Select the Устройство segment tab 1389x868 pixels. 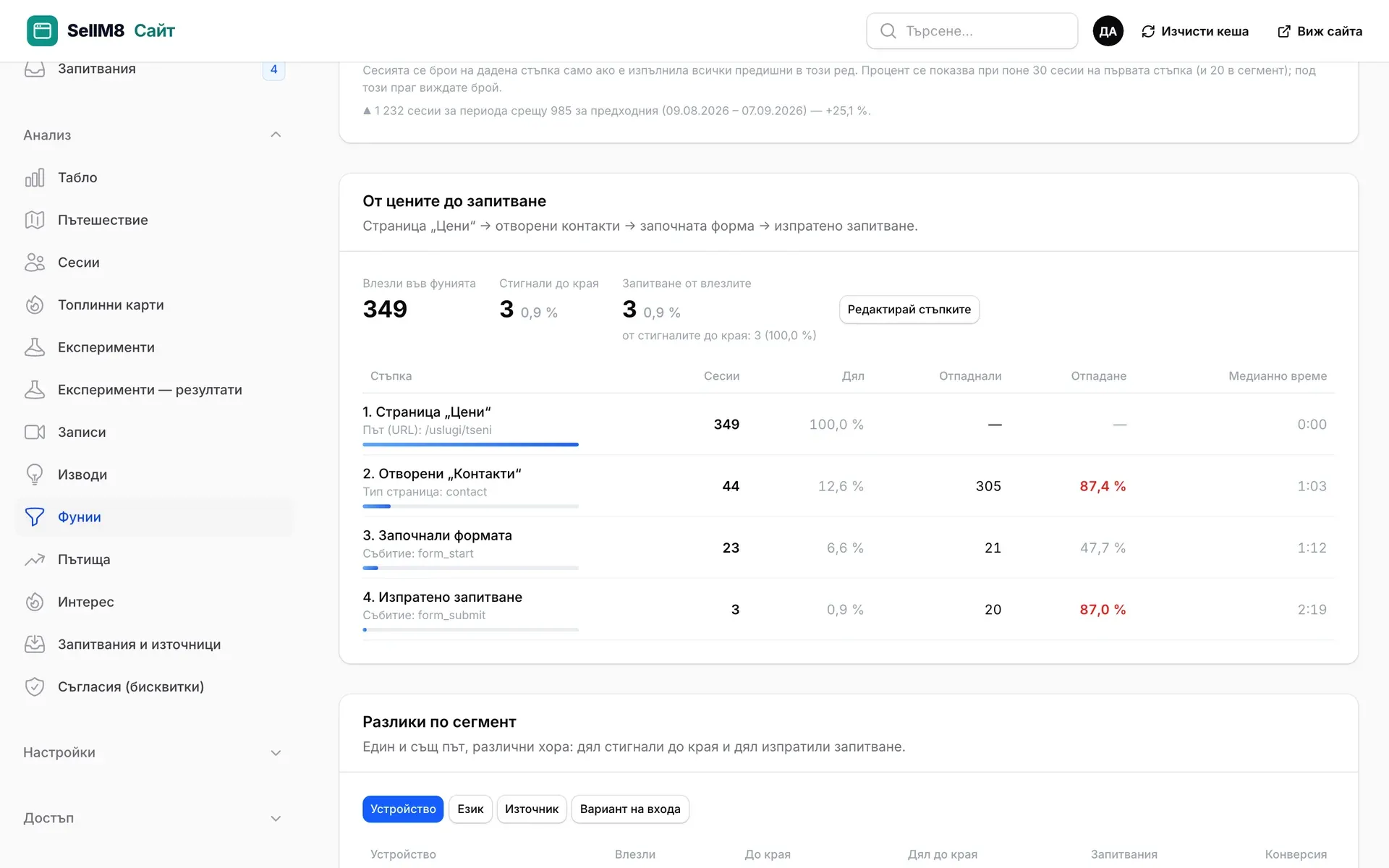click(403, 809)
